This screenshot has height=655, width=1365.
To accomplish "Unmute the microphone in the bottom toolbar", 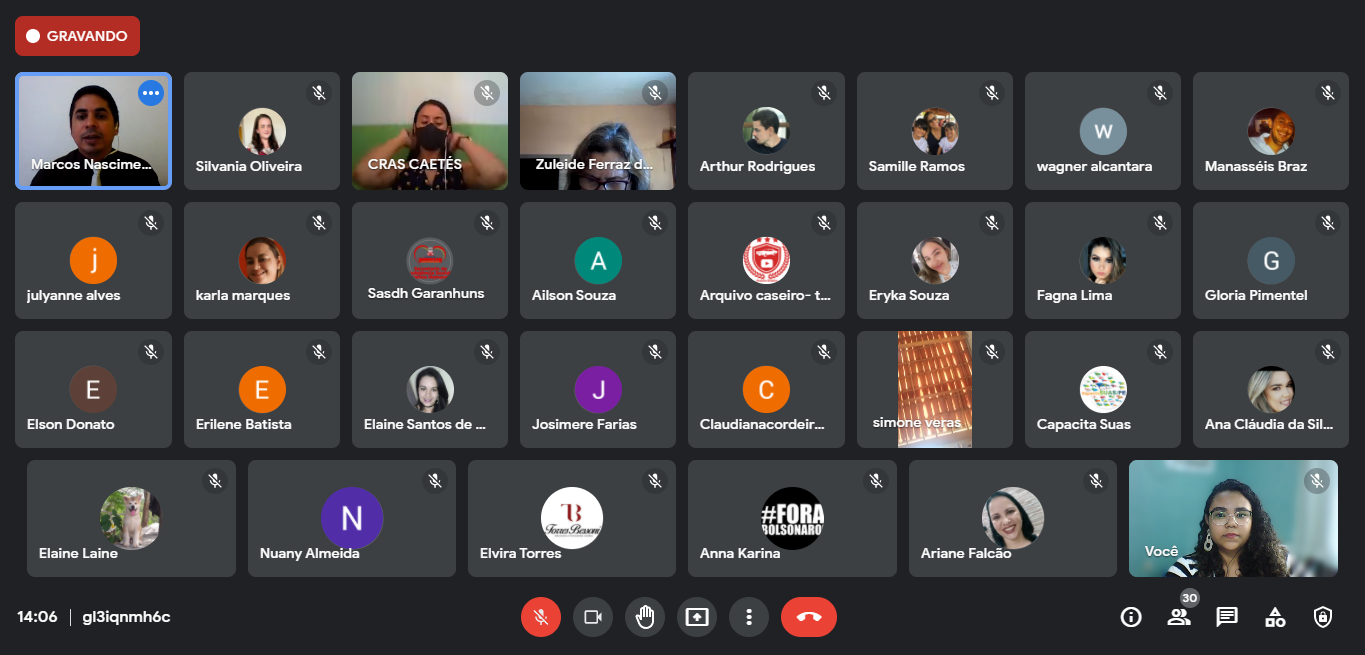I will (541, 617).
